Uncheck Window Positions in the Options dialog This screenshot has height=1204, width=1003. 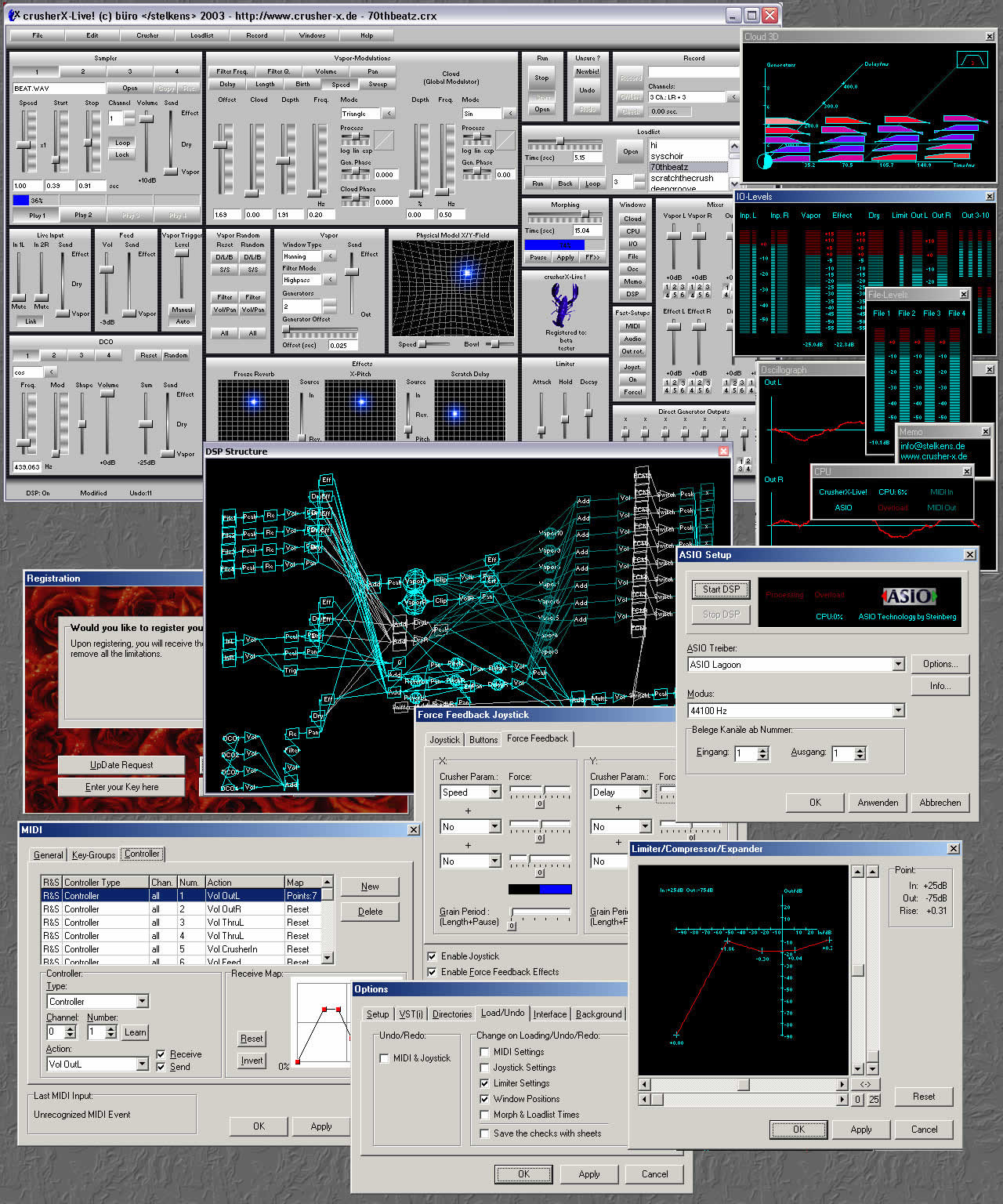(484, 1099)
